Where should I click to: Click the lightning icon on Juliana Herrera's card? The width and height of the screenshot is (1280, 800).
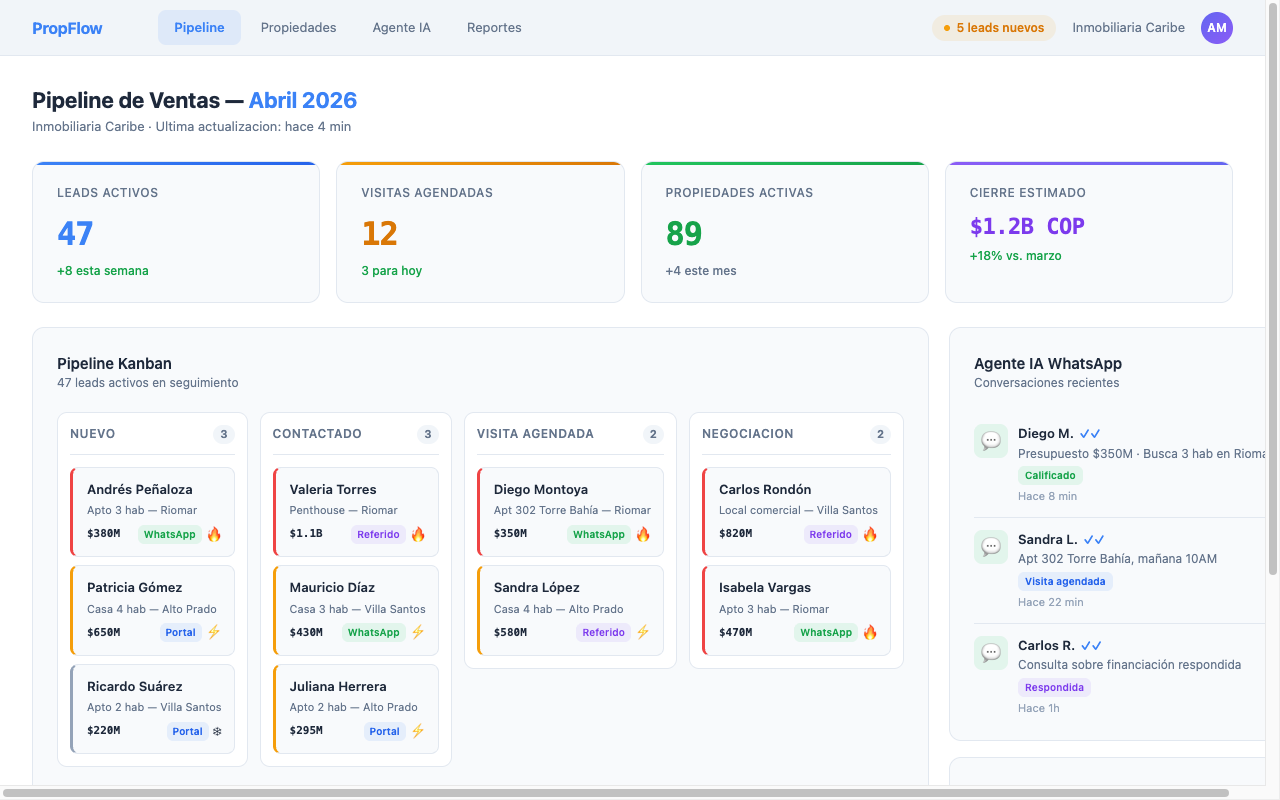(418, 731)
